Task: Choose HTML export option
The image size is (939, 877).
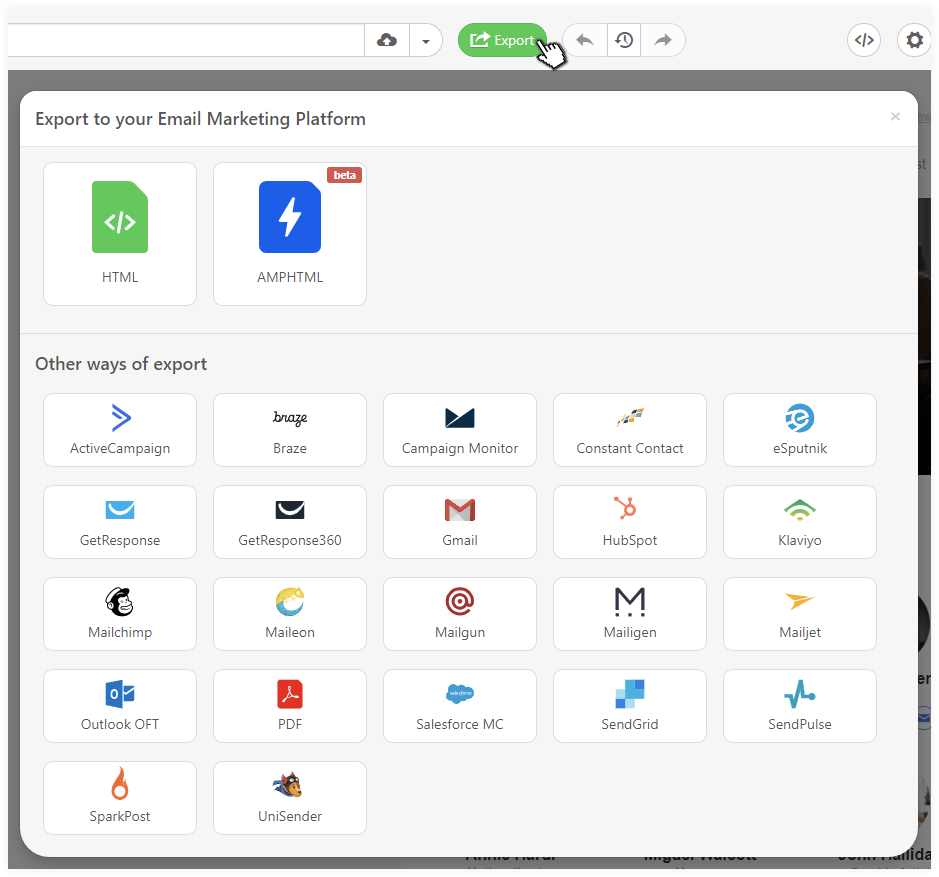Action: [120, 234]
